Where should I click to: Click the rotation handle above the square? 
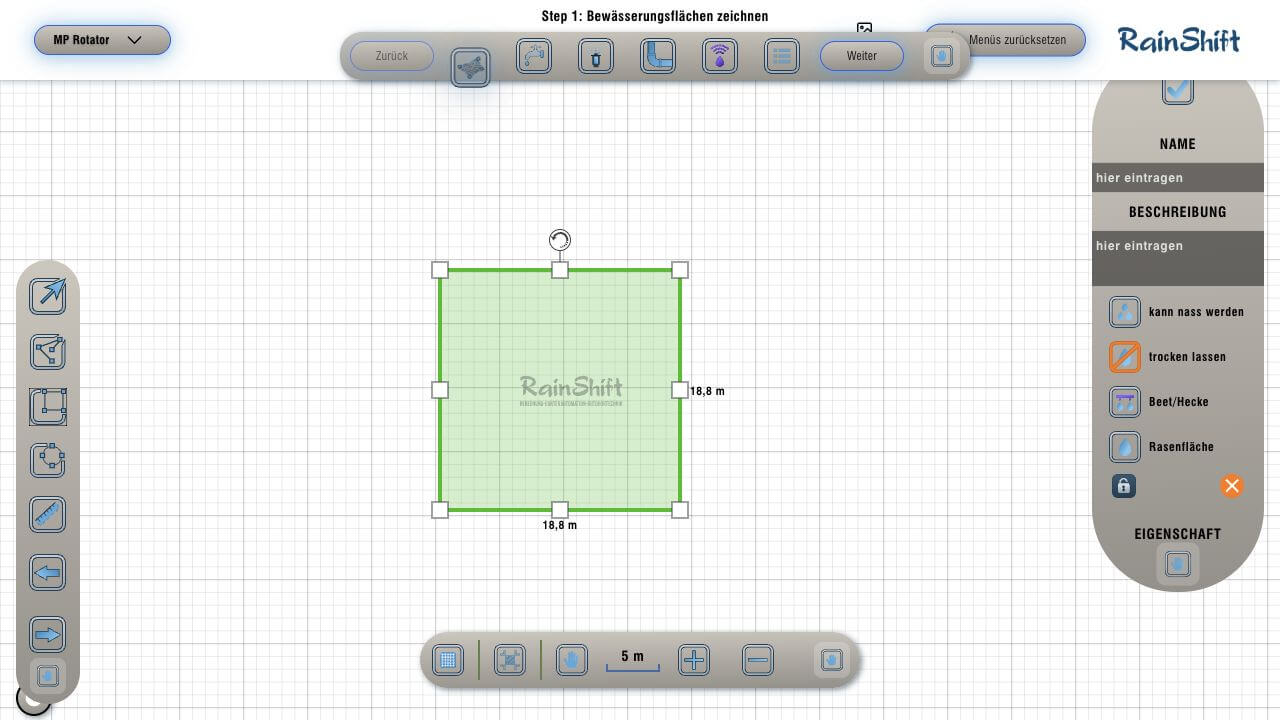560,240
